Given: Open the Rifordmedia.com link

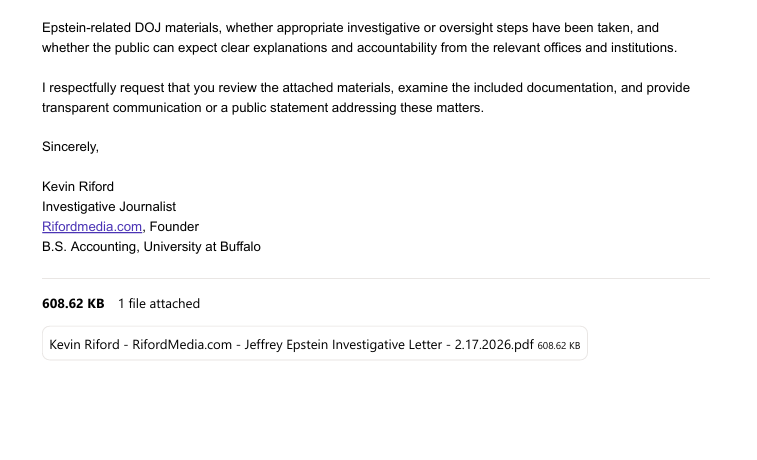Looking at the screenshot, I should tap(92, 227).
